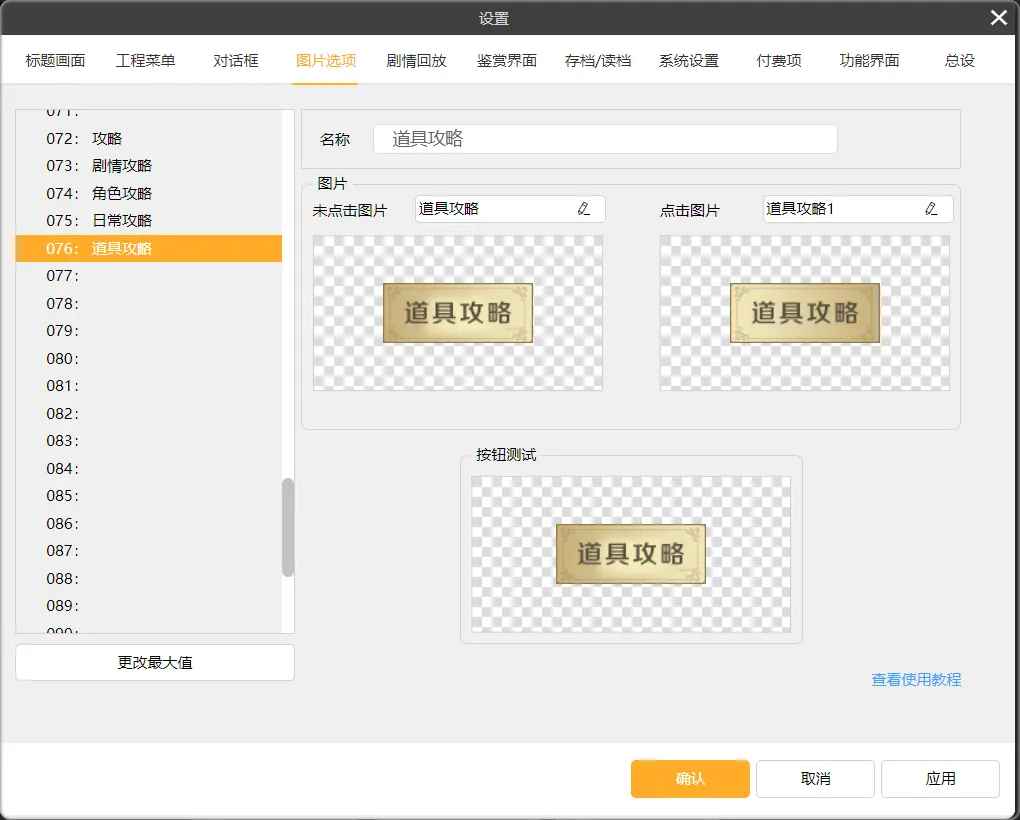
Task: Click the 未点击图片 file field
Action: [x=511, y=209]
